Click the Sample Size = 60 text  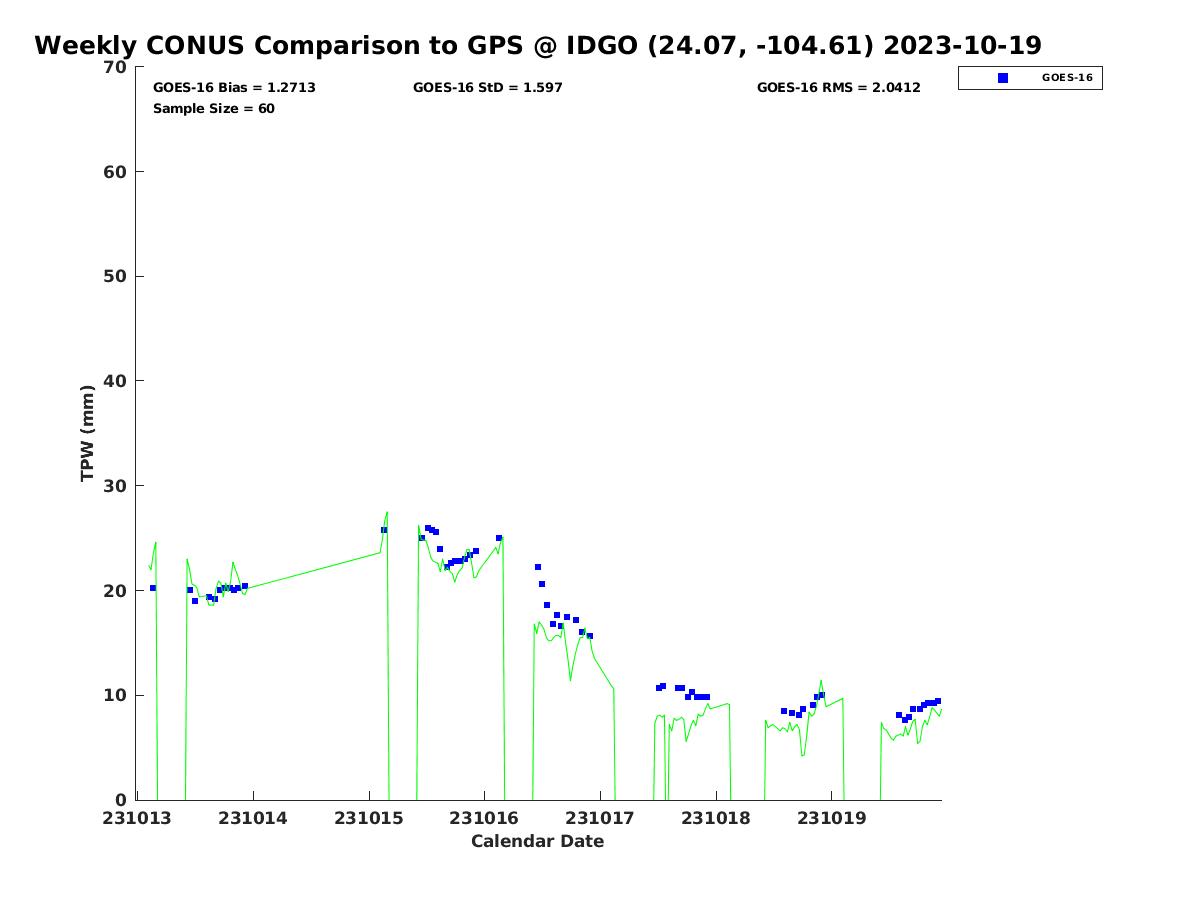click(x=214, y=109)
